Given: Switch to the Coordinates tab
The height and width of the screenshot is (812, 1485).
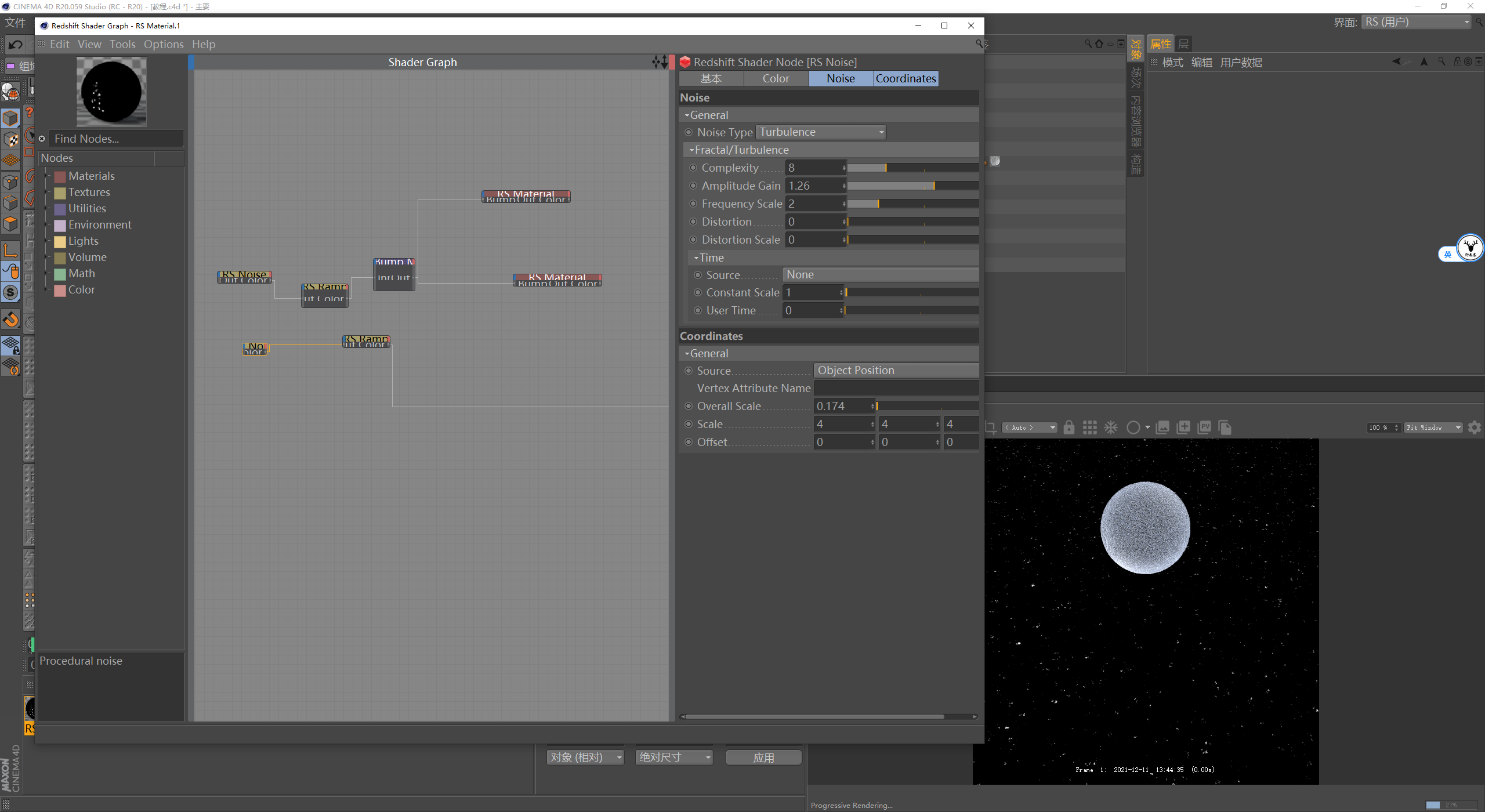Looking at the screenshot, I should click(x=906, y=78).
